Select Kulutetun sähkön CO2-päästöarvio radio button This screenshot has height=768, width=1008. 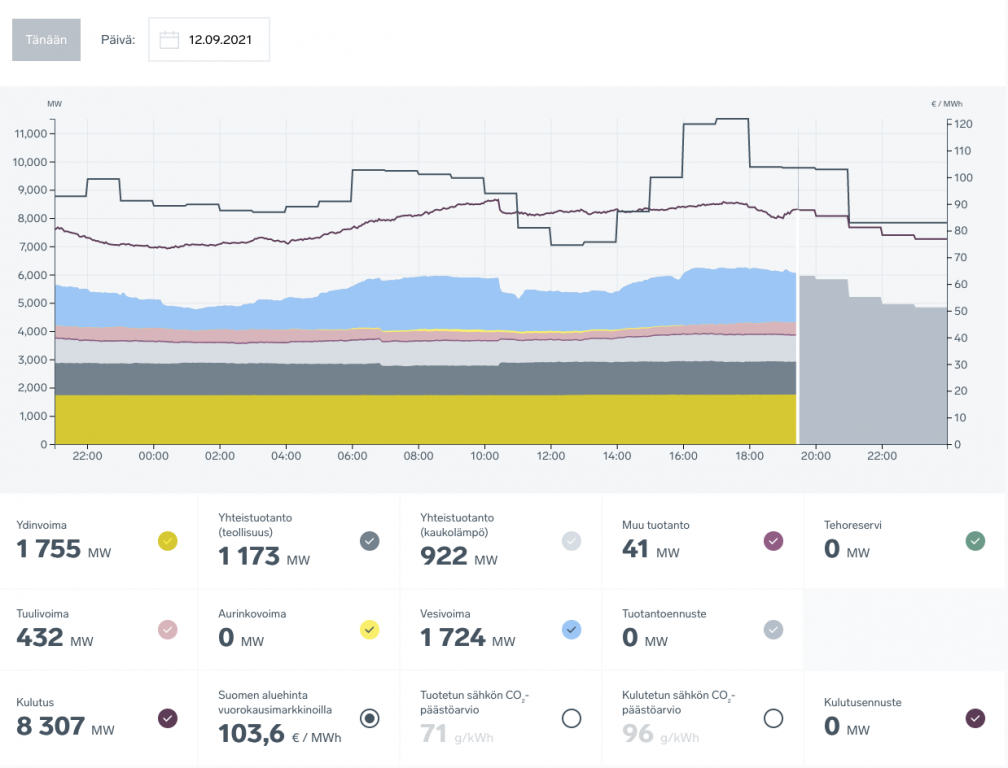[773, 718]
